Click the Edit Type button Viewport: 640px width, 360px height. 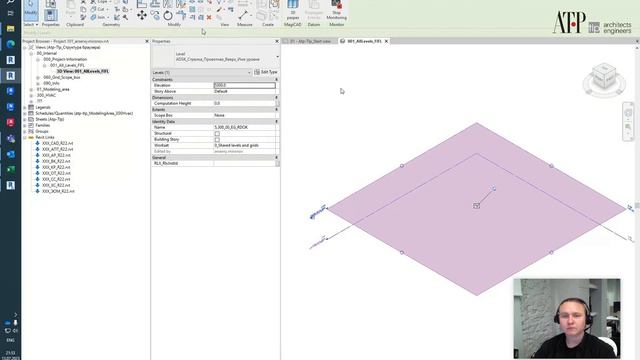point(266,72)
